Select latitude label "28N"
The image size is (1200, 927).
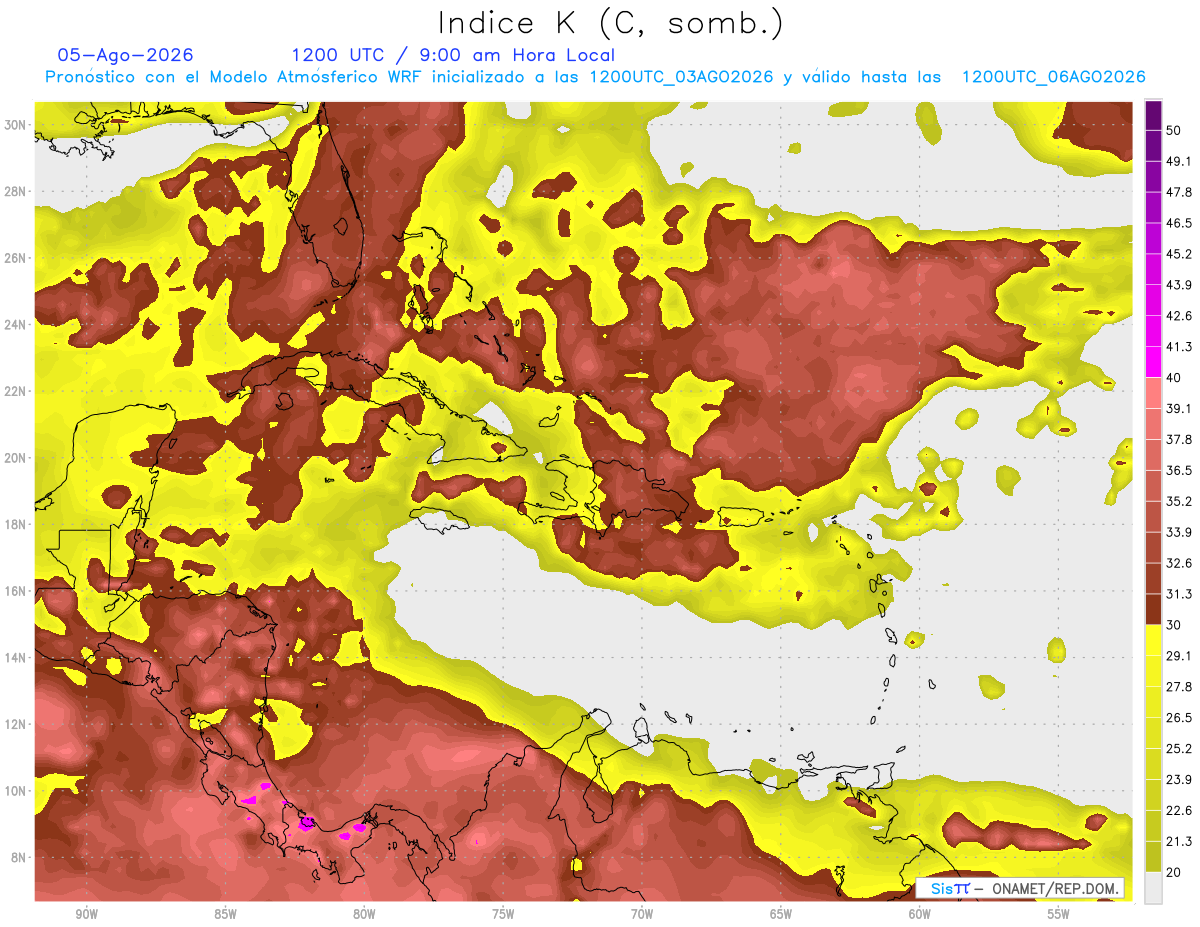tap(17, 191)
